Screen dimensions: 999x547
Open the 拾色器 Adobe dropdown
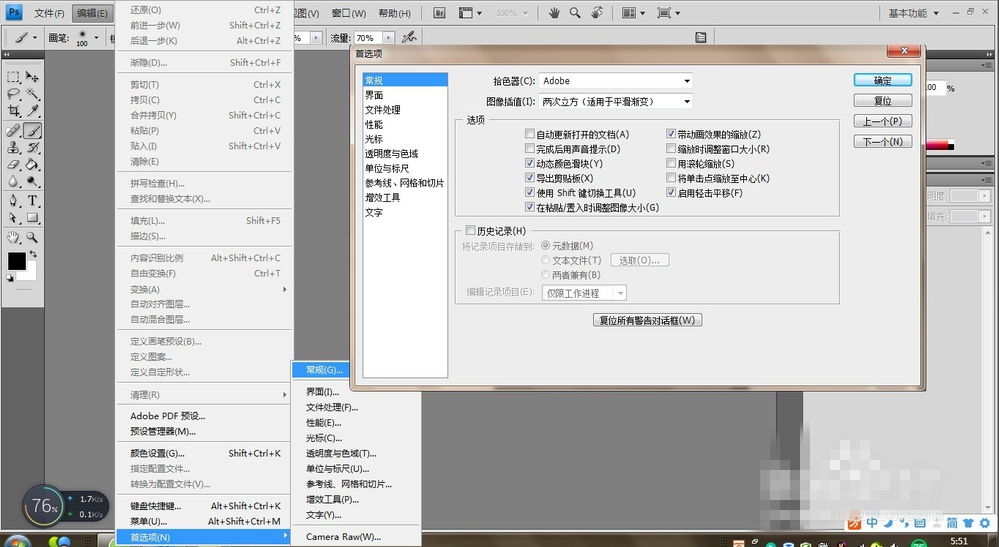pyautogui.click(x=615, y=81)
